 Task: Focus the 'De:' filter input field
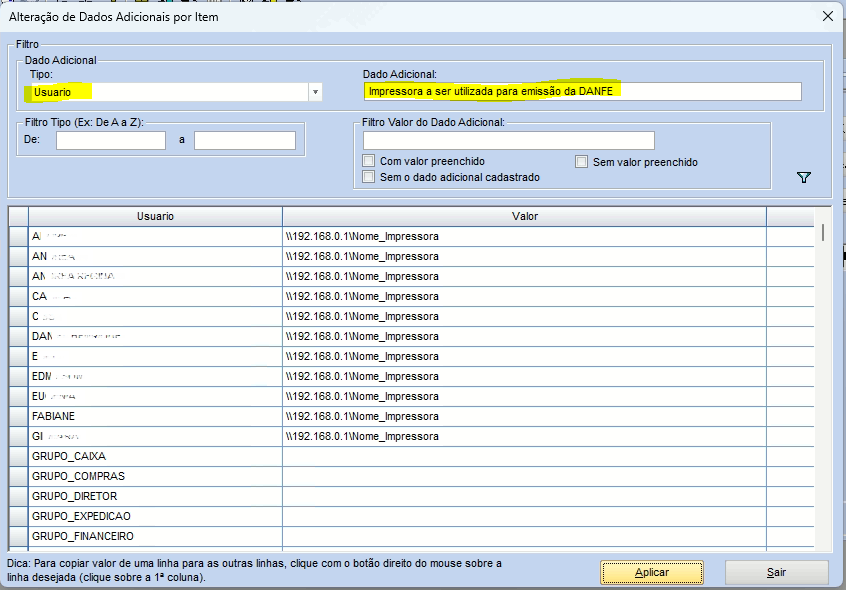click(110, 140)
